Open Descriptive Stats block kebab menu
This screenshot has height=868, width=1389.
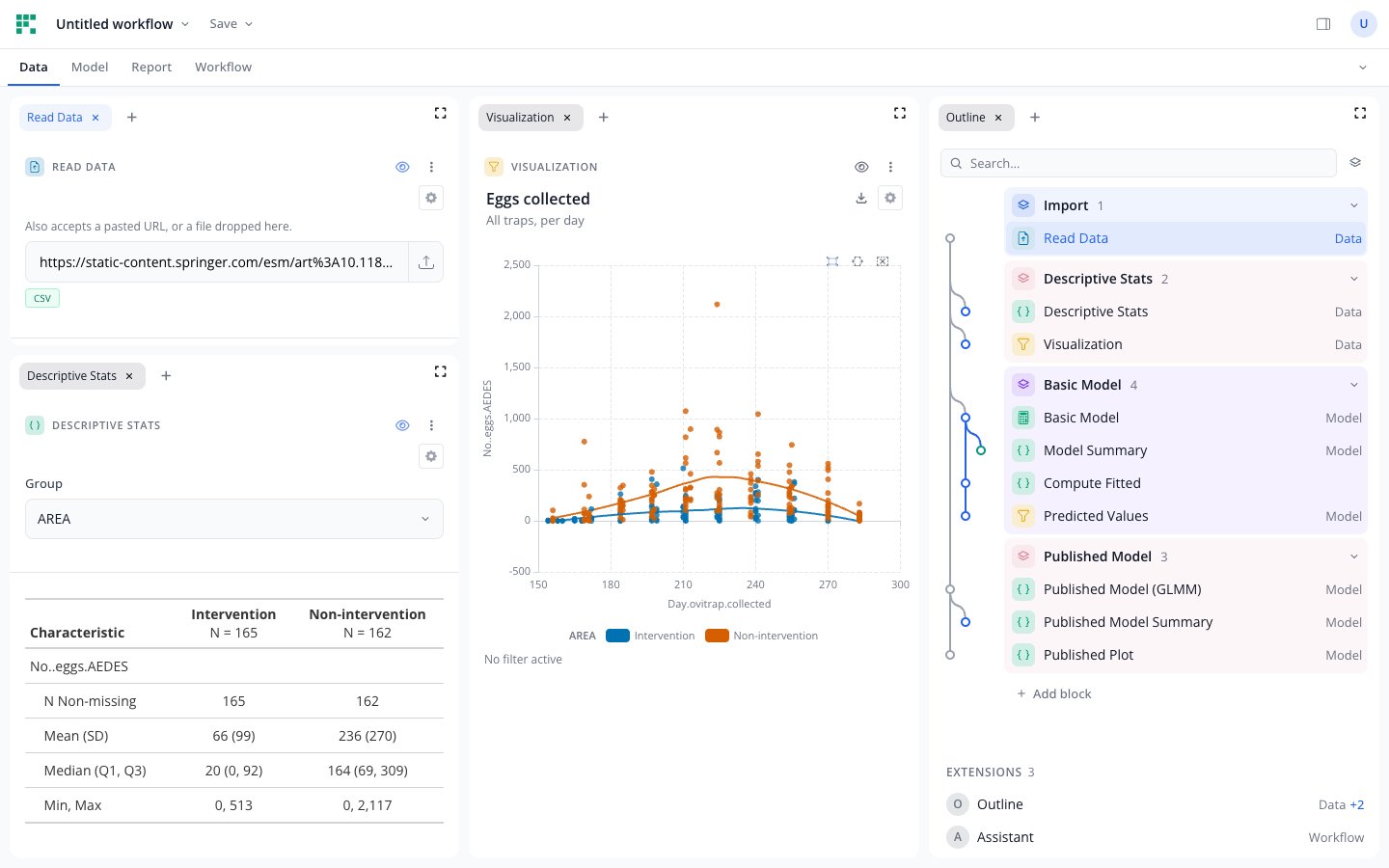pyautogui.click(x=431, y=425)
